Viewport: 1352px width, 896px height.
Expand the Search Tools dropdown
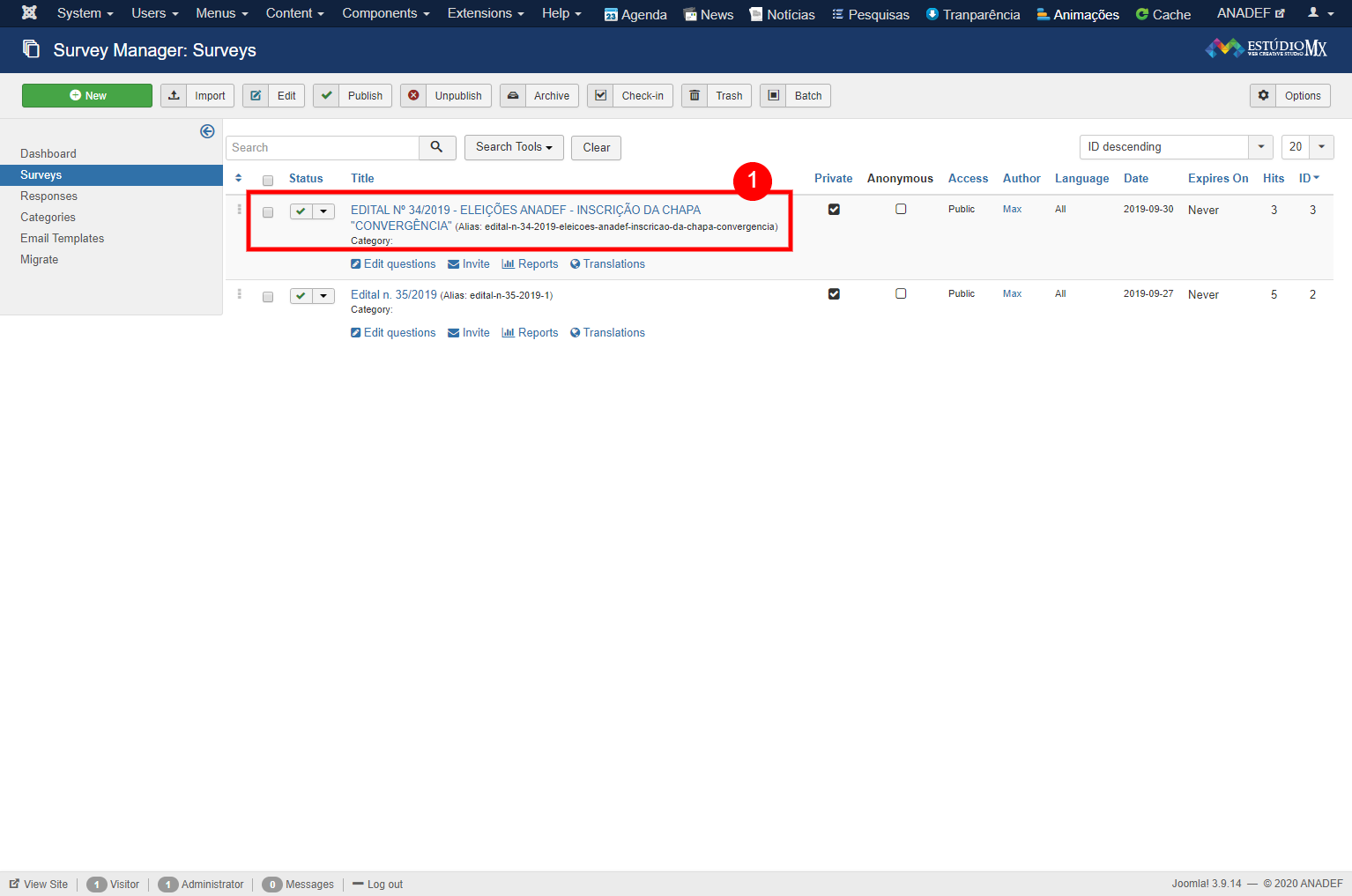tap(514, 147)
